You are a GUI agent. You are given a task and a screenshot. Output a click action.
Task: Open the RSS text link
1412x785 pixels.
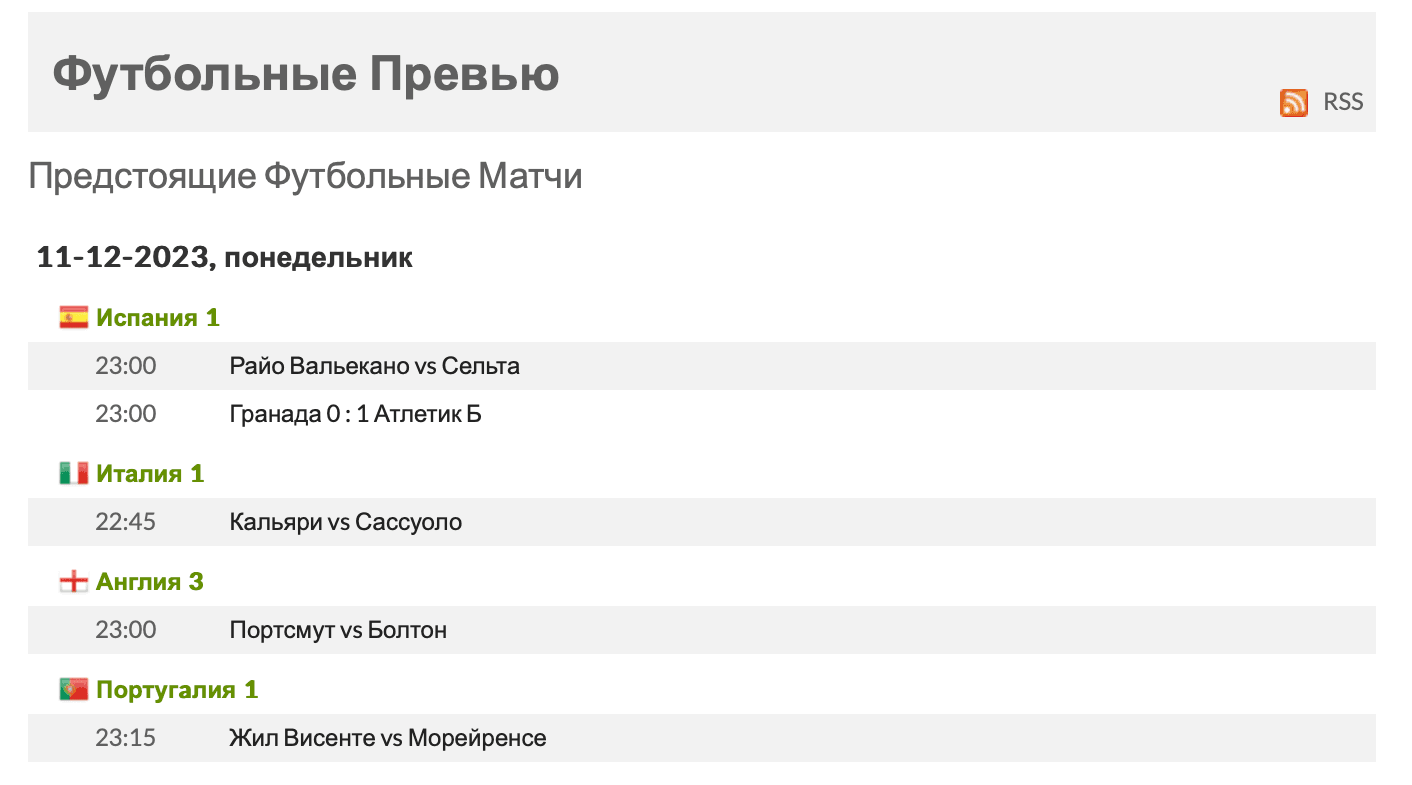(x=1343, y=102)
